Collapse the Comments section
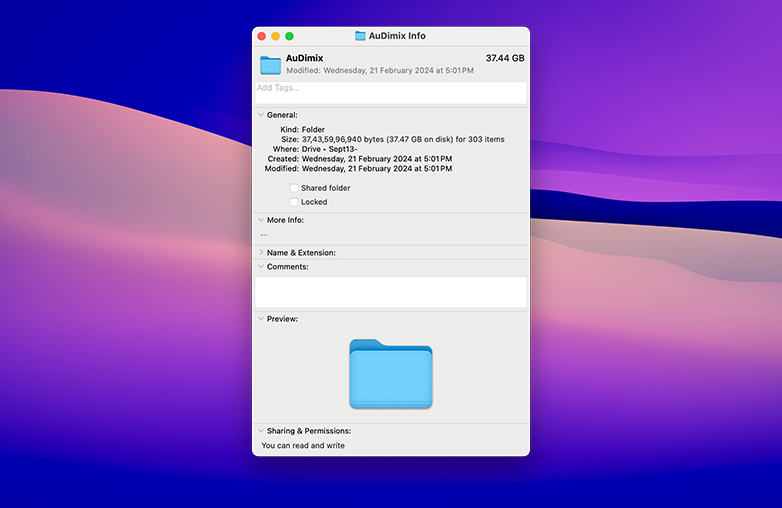This screenshot has height=508, width=782. pos(261,267)
